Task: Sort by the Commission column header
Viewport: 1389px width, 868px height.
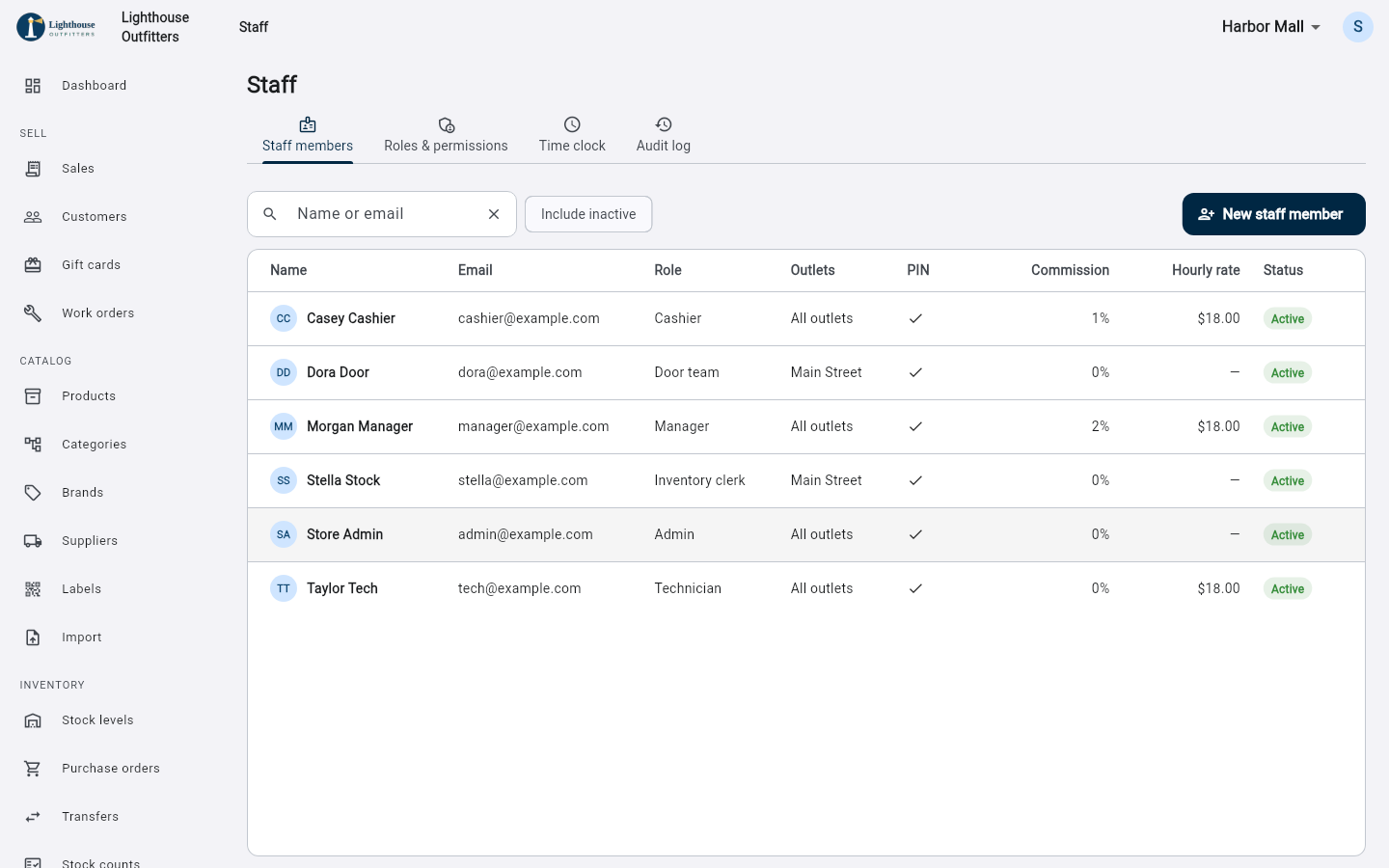Action: click(1070, 270)
